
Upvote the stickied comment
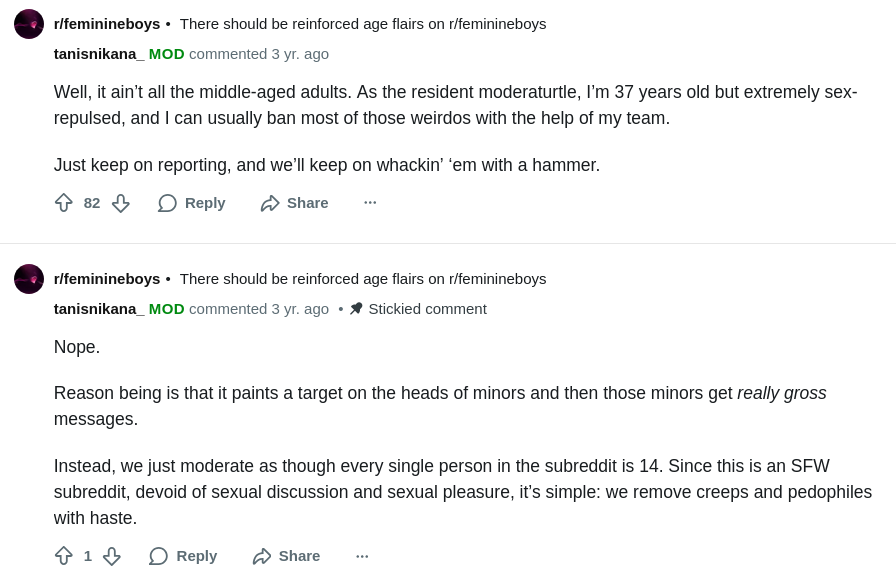pos(64,556)
